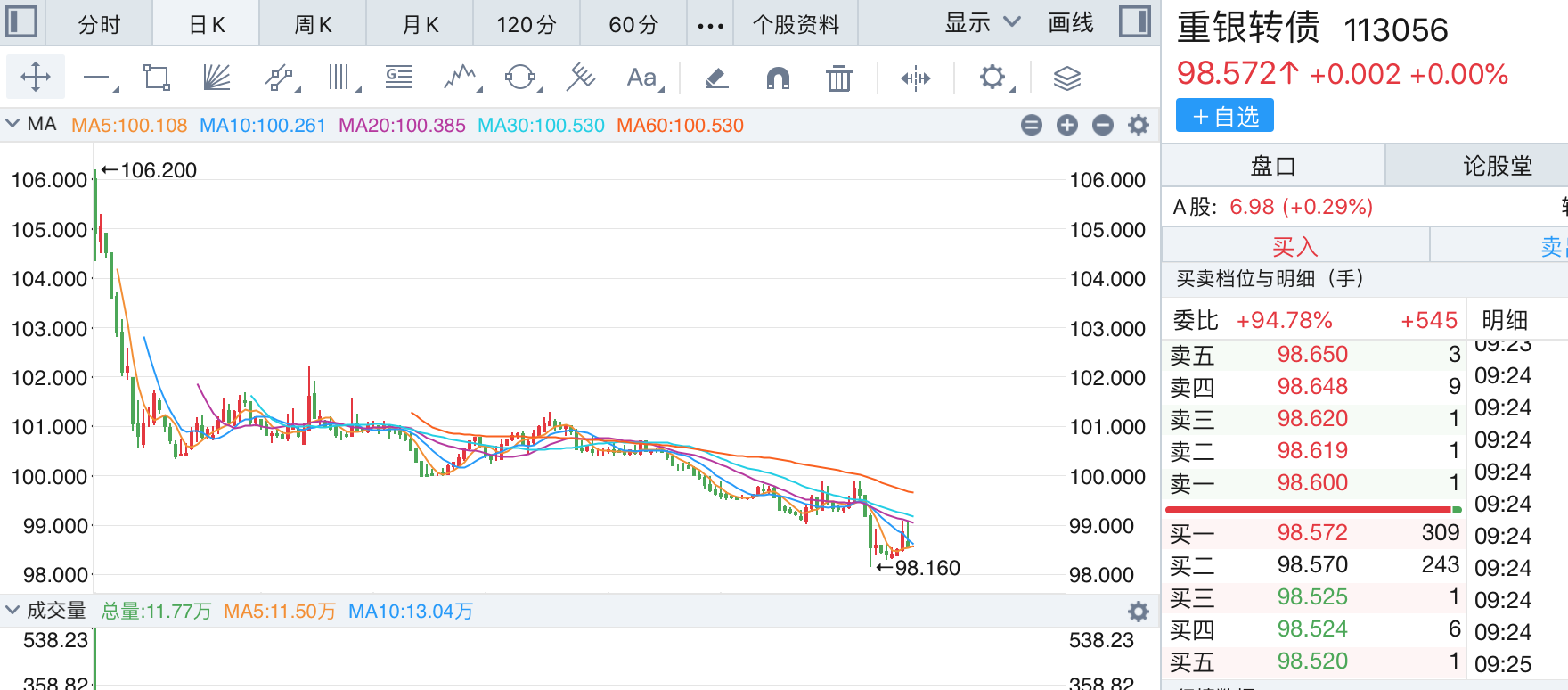Collapse the MA indicator section

pyautogui.click(x=12, y=124)
